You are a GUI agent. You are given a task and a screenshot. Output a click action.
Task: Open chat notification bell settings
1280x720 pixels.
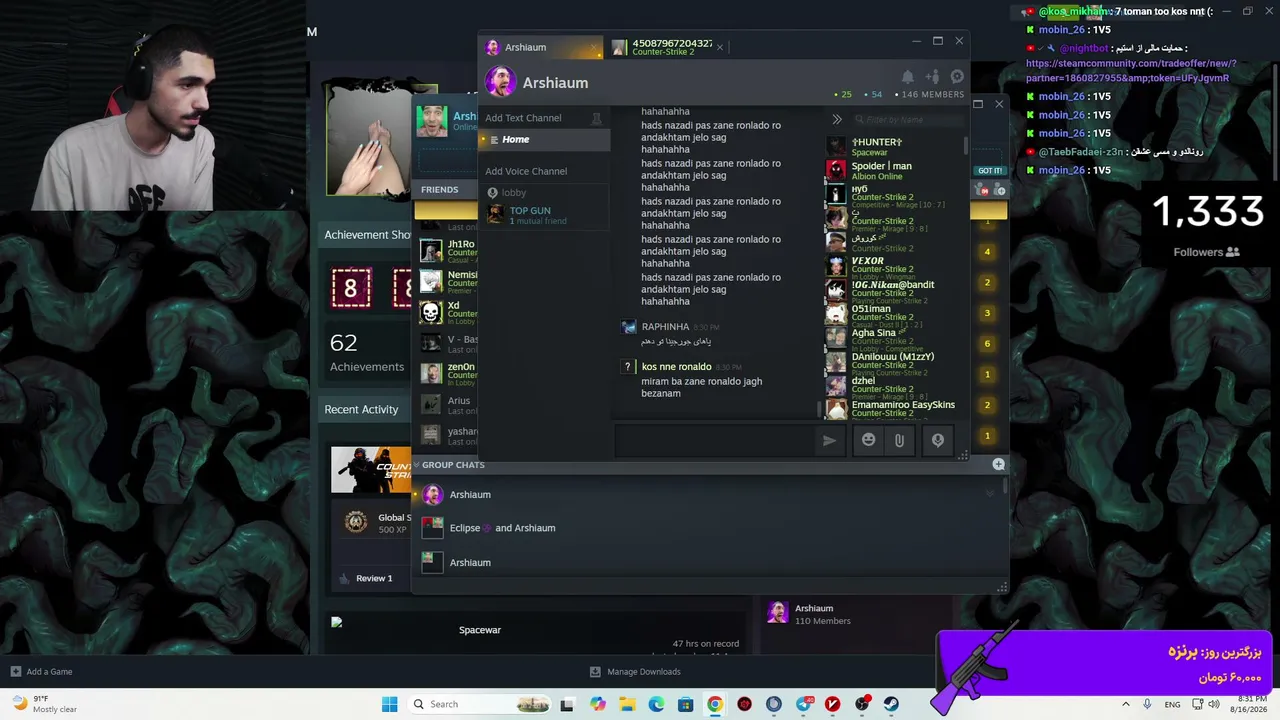point(908,77)
